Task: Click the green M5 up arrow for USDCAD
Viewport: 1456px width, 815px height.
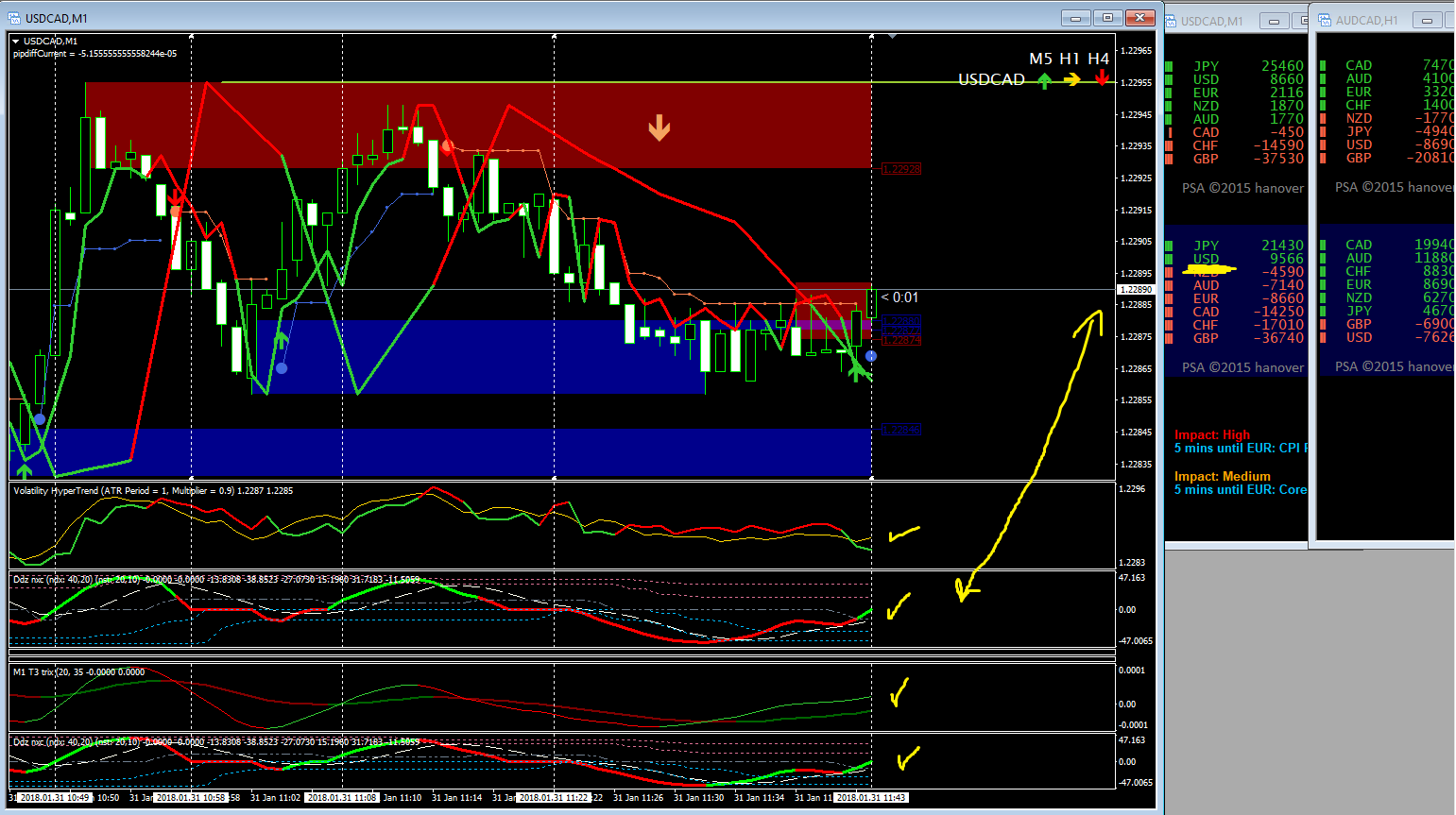Action: click(x=1044, y=81)
